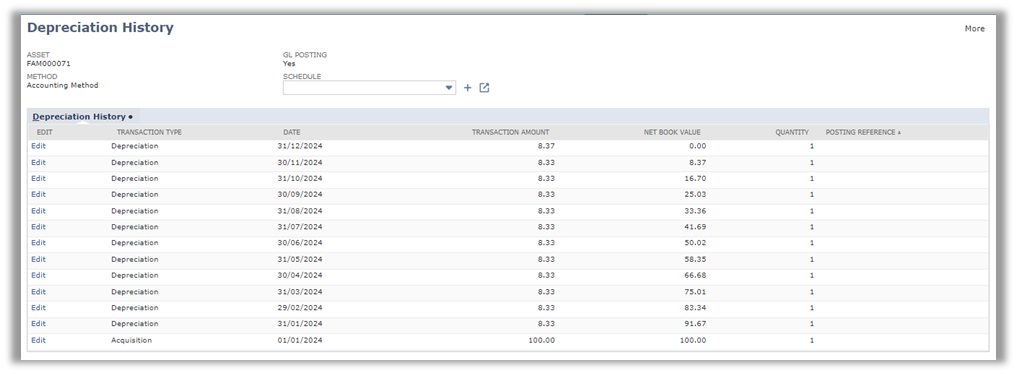Click net book value 33.36

(695, 211)
